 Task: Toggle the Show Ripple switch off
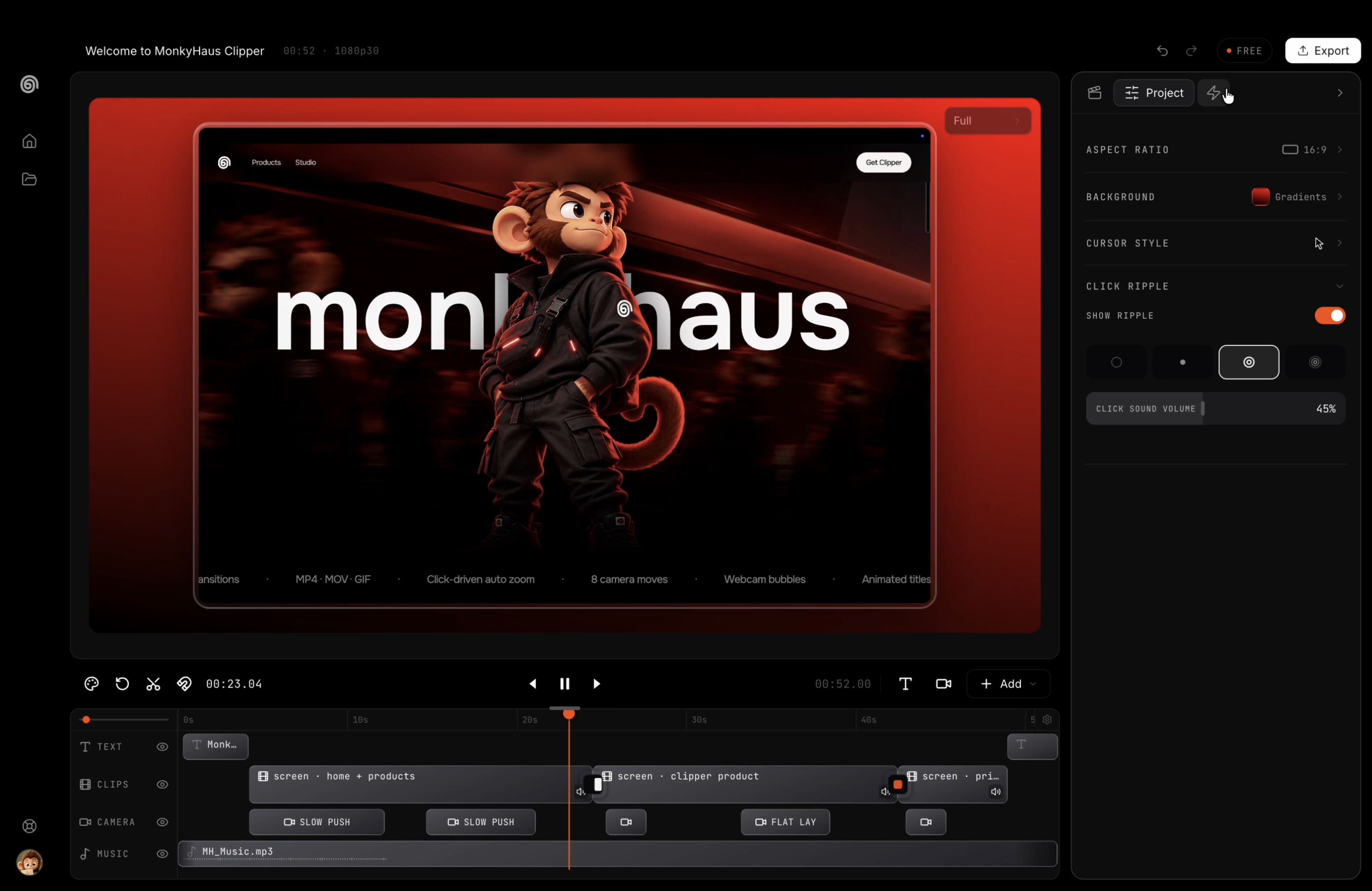(x=1329, y=315)
